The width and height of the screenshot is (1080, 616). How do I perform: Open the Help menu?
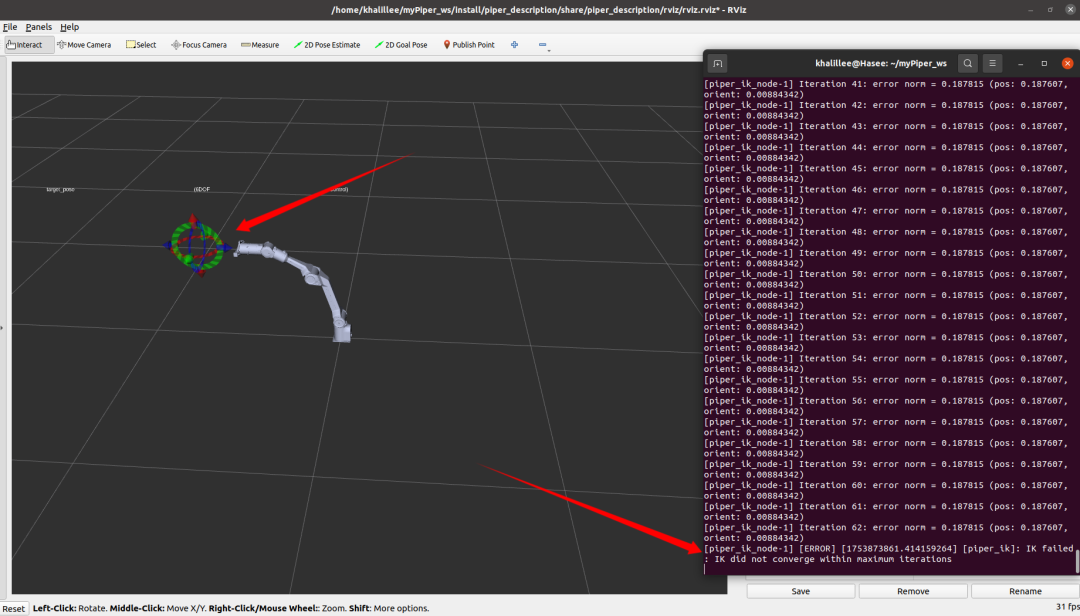click(x=69, y=27)
